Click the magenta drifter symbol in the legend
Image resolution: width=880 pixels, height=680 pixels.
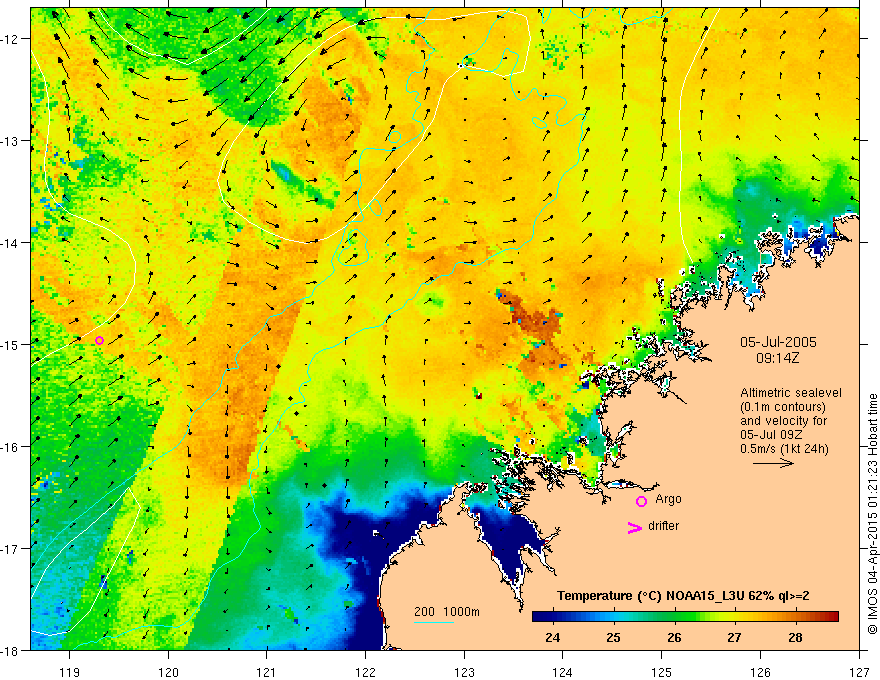tap(634, 528)
